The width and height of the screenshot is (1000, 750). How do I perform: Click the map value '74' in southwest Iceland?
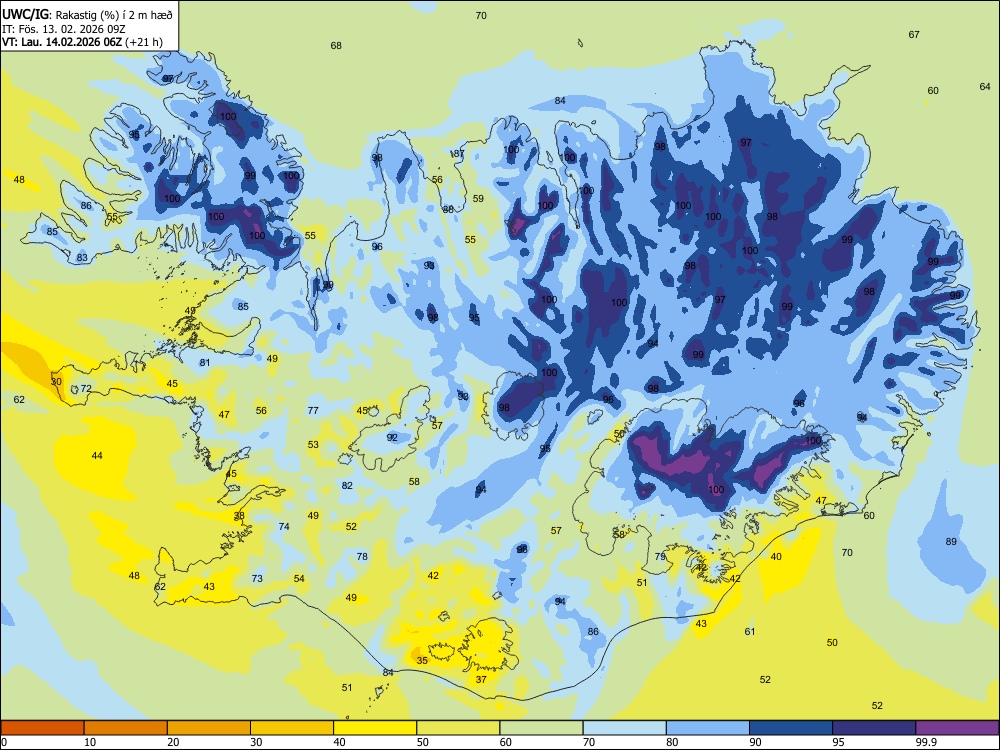284,526
